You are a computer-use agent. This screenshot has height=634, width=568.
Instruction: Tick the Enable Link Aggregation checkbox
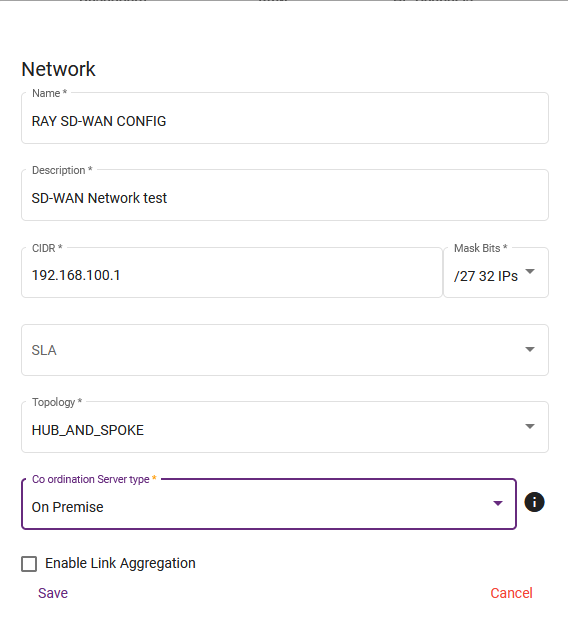(29, 564)
